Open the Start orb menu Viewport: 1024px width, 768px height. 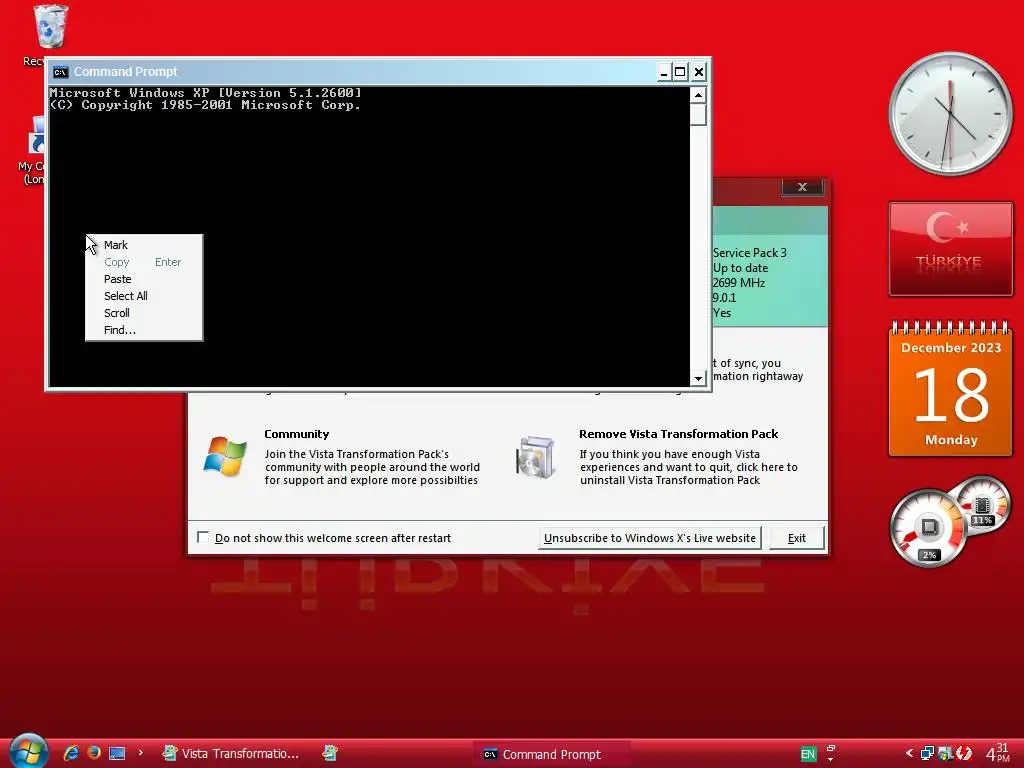click(29, 752)
